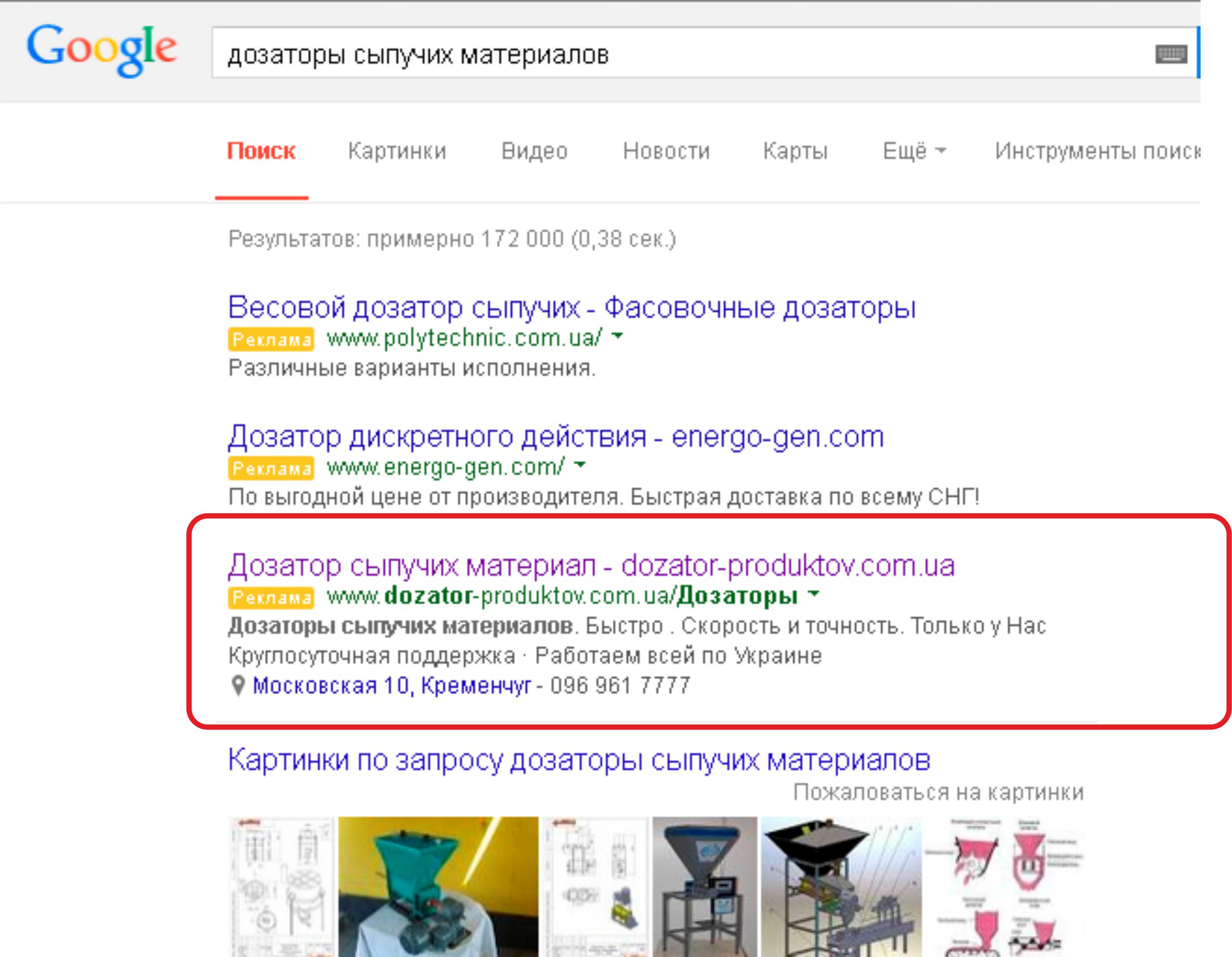Image resolution: width=1232 pixels, height=957 pixels.
Task: Click the Круглосуточная поддержка text
Action: (372, 656)
